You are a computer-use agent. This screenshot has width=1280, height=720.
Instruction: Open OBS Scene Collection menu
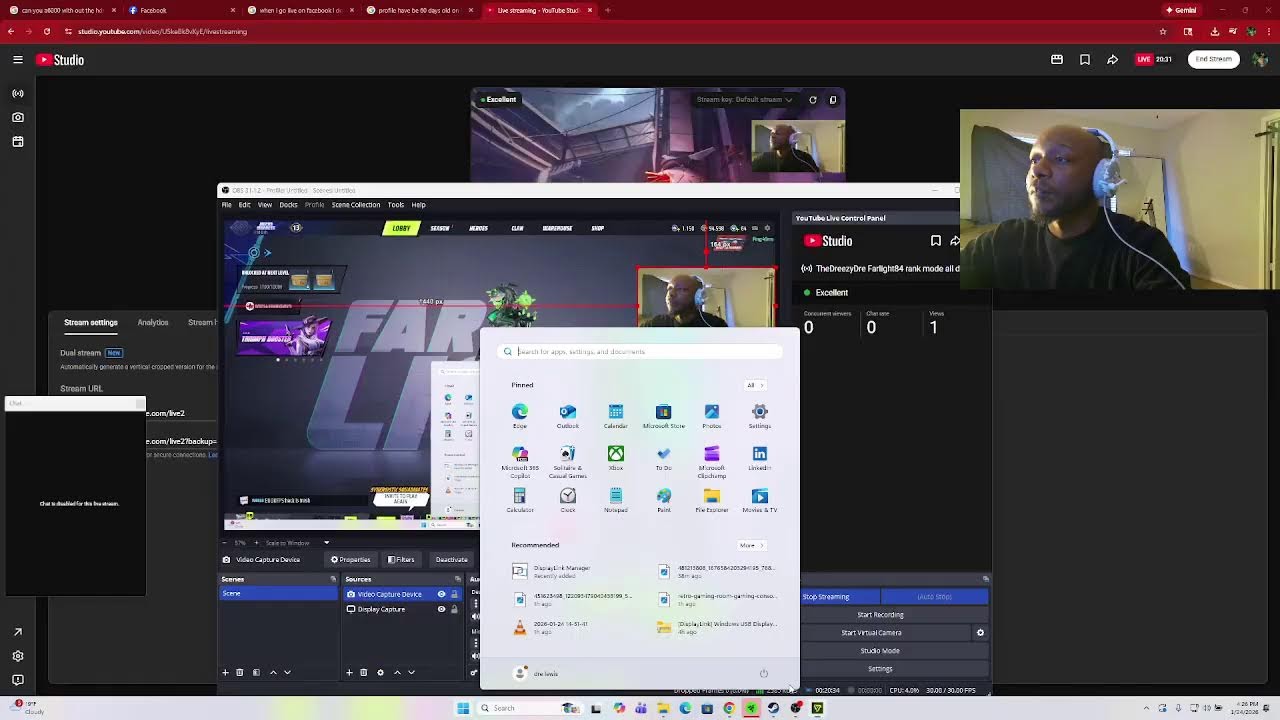[356, 205]
